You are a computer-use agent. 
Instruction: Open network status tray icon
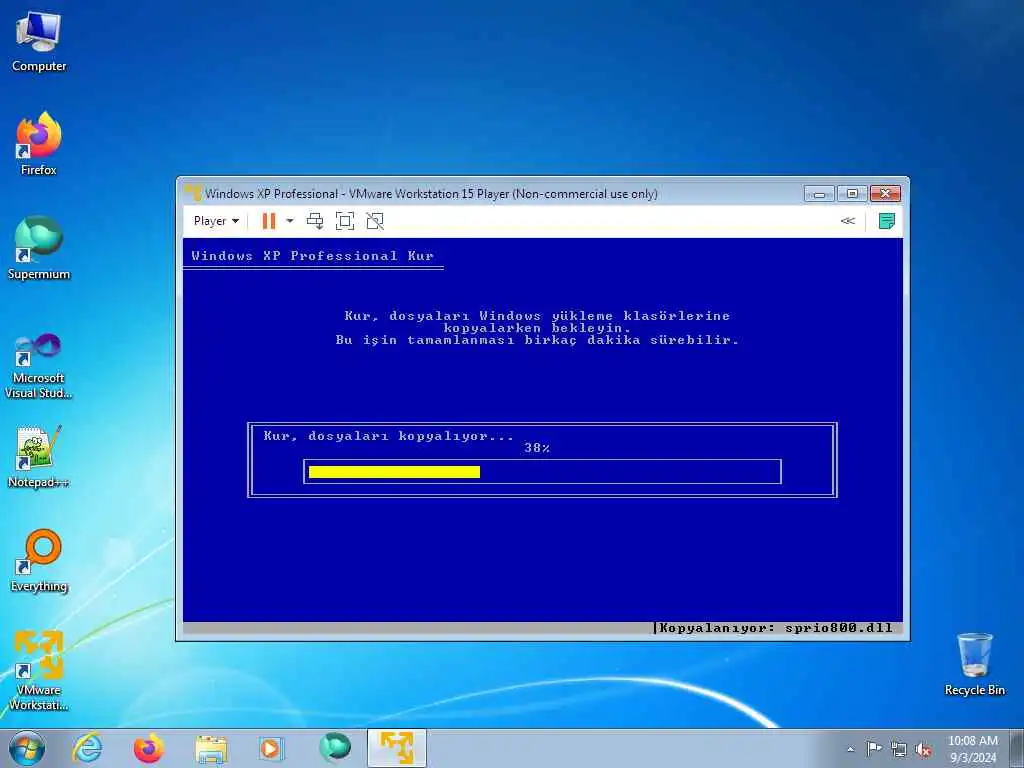899,750
